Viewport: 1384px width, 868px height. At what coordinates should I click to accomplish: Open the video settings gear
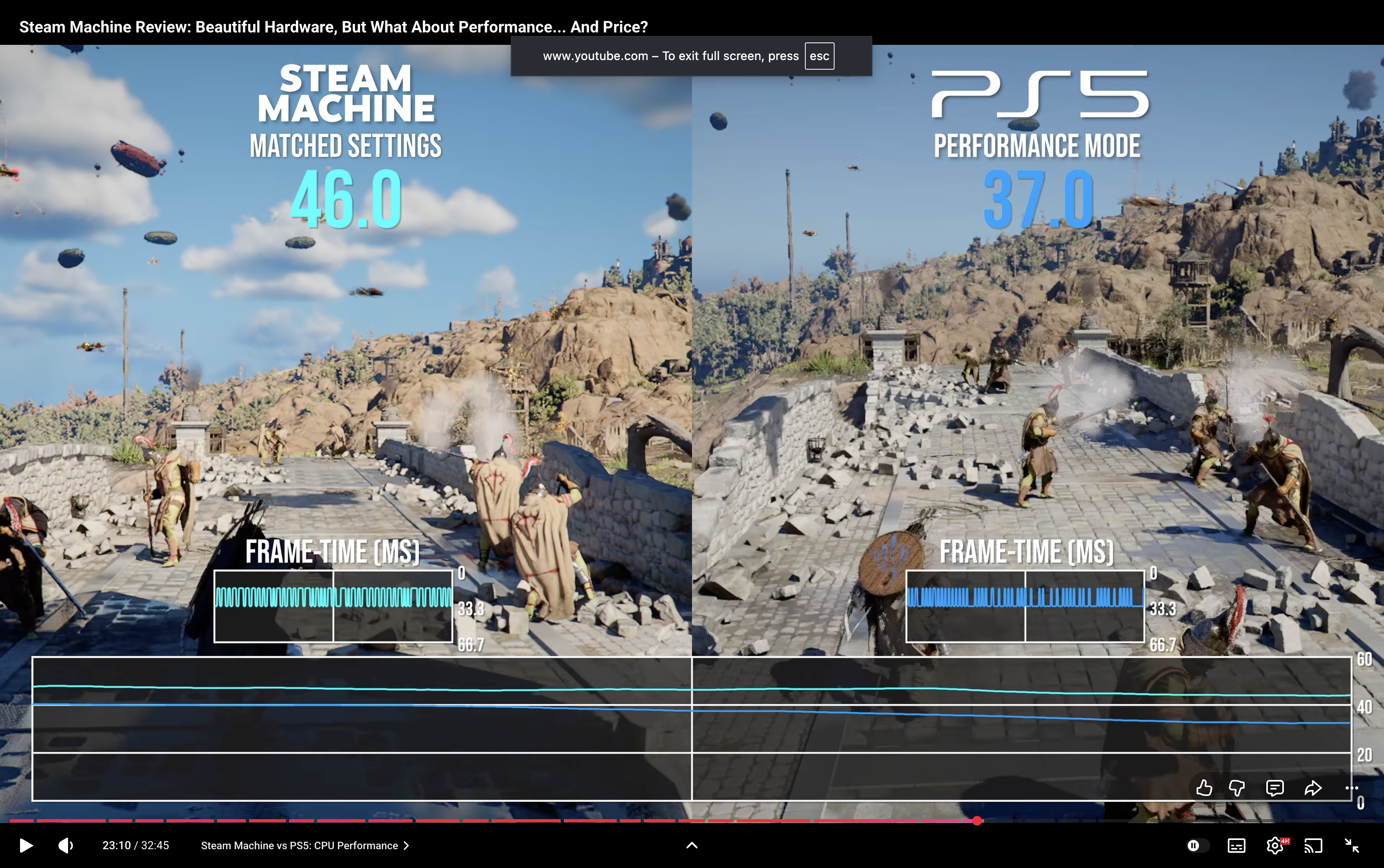[x=1275, y=845]
